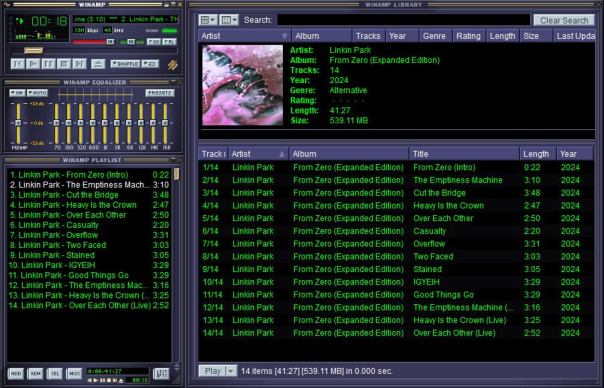Image resolution: width=604 pixels, height=388 pixels.
Task: Open the equalizer PRESETS menu
Action: pos(159,93)
